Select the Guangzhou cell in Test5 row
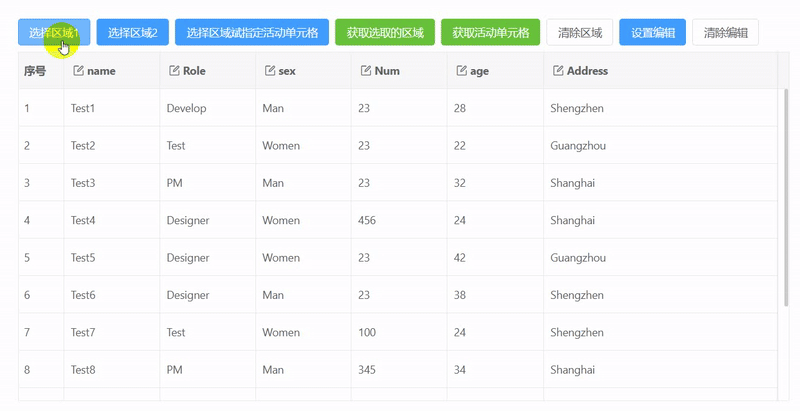This screenshot has width=800, height=411. pyautogui.click(x=661, y=258)
